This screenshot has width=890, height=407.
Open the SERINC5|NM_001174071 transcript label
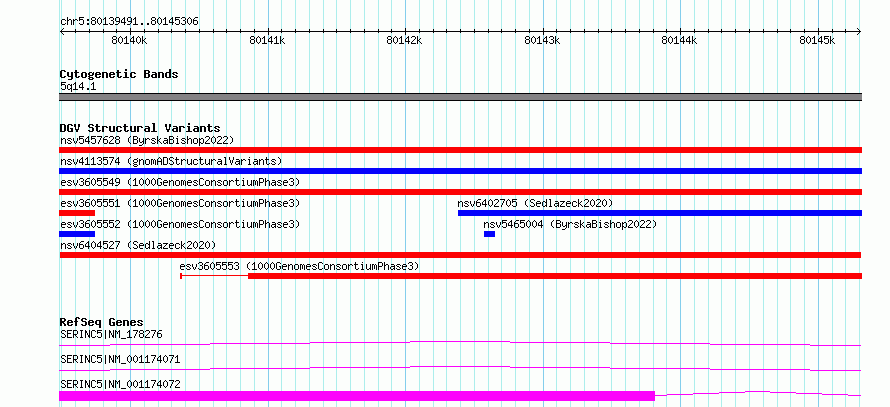(x=120, y=359)
